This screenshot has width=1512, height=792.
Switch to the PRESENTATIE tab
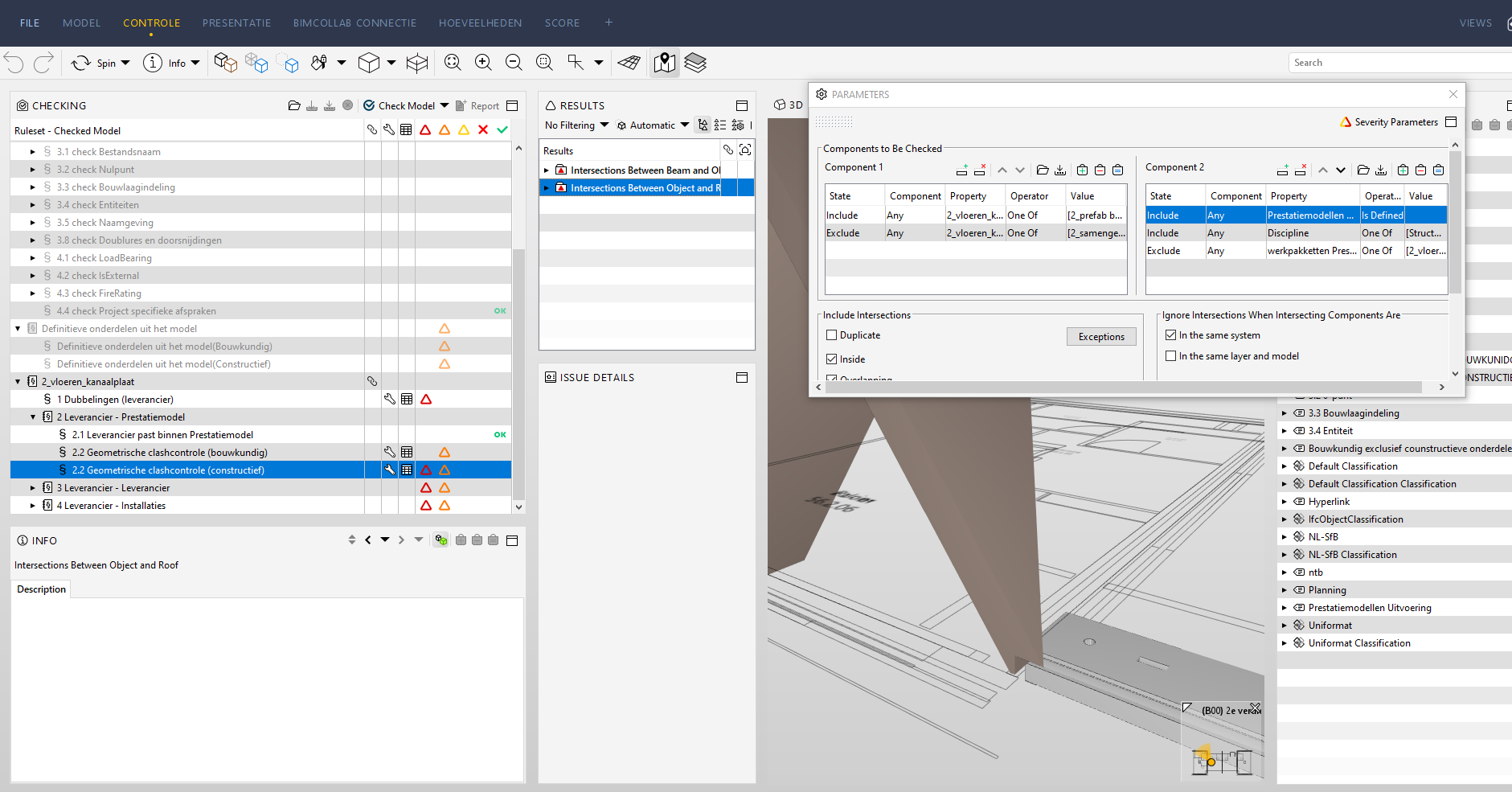click(237, 23)
